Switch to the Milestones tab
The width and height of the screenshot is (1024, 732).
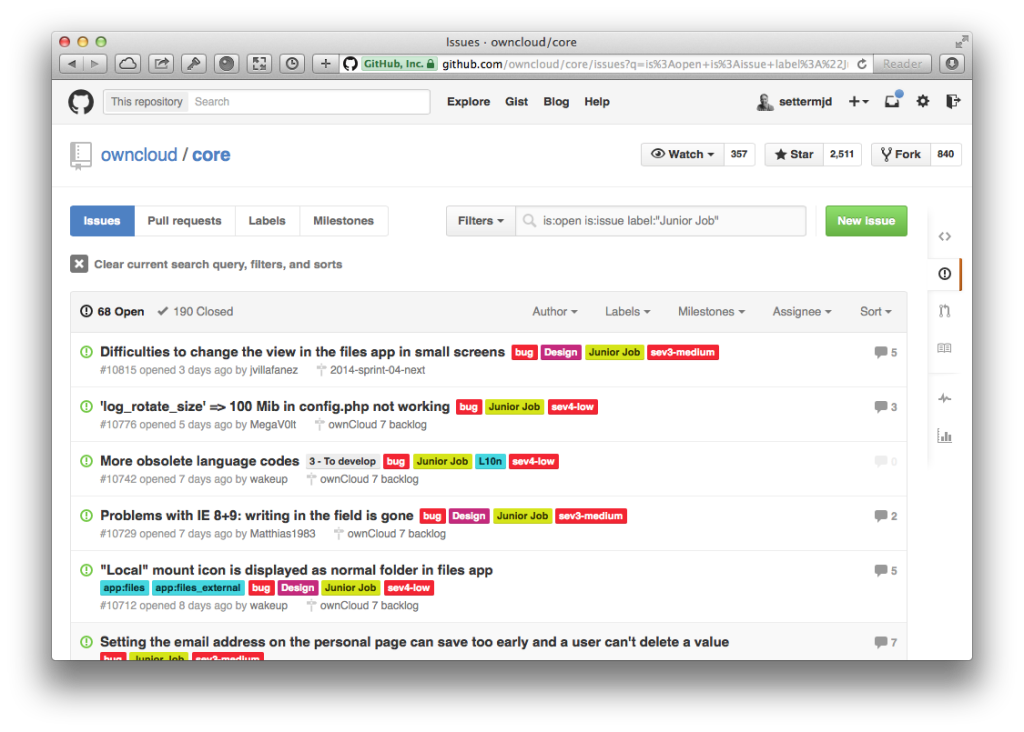click(343, 221)
